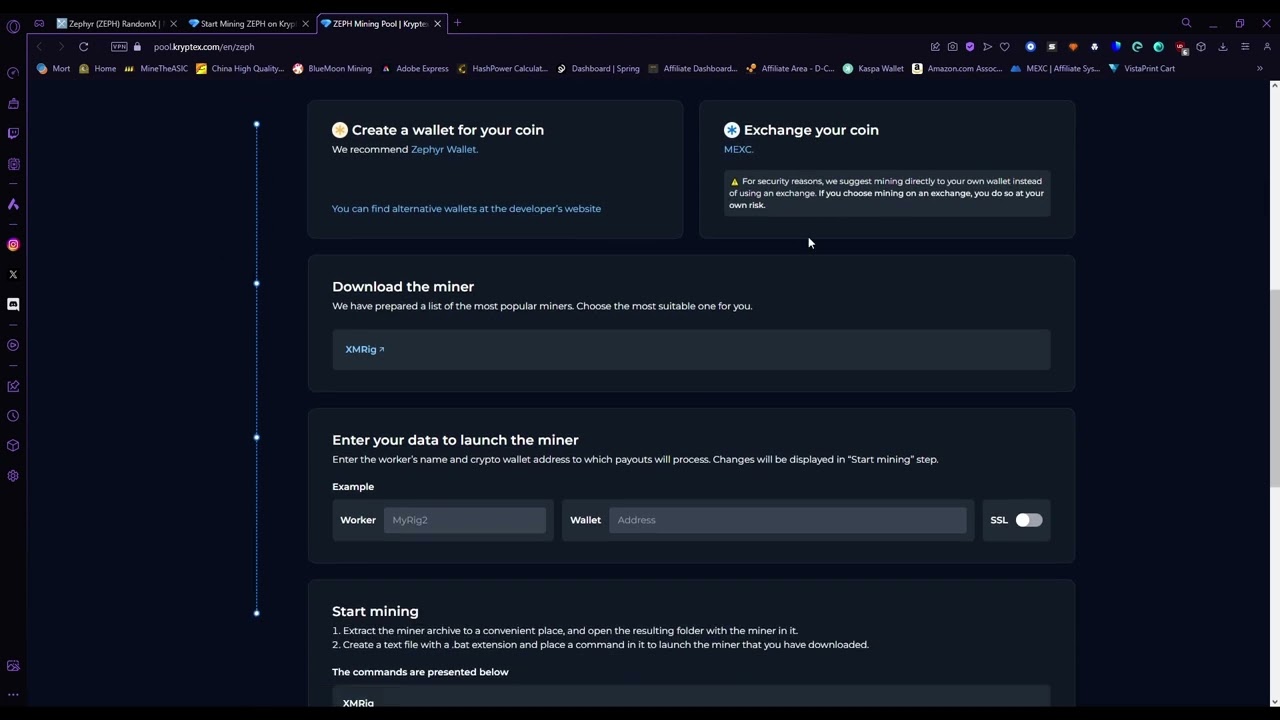Open the downloads icon in toolbar

(x=1222, y=47)
